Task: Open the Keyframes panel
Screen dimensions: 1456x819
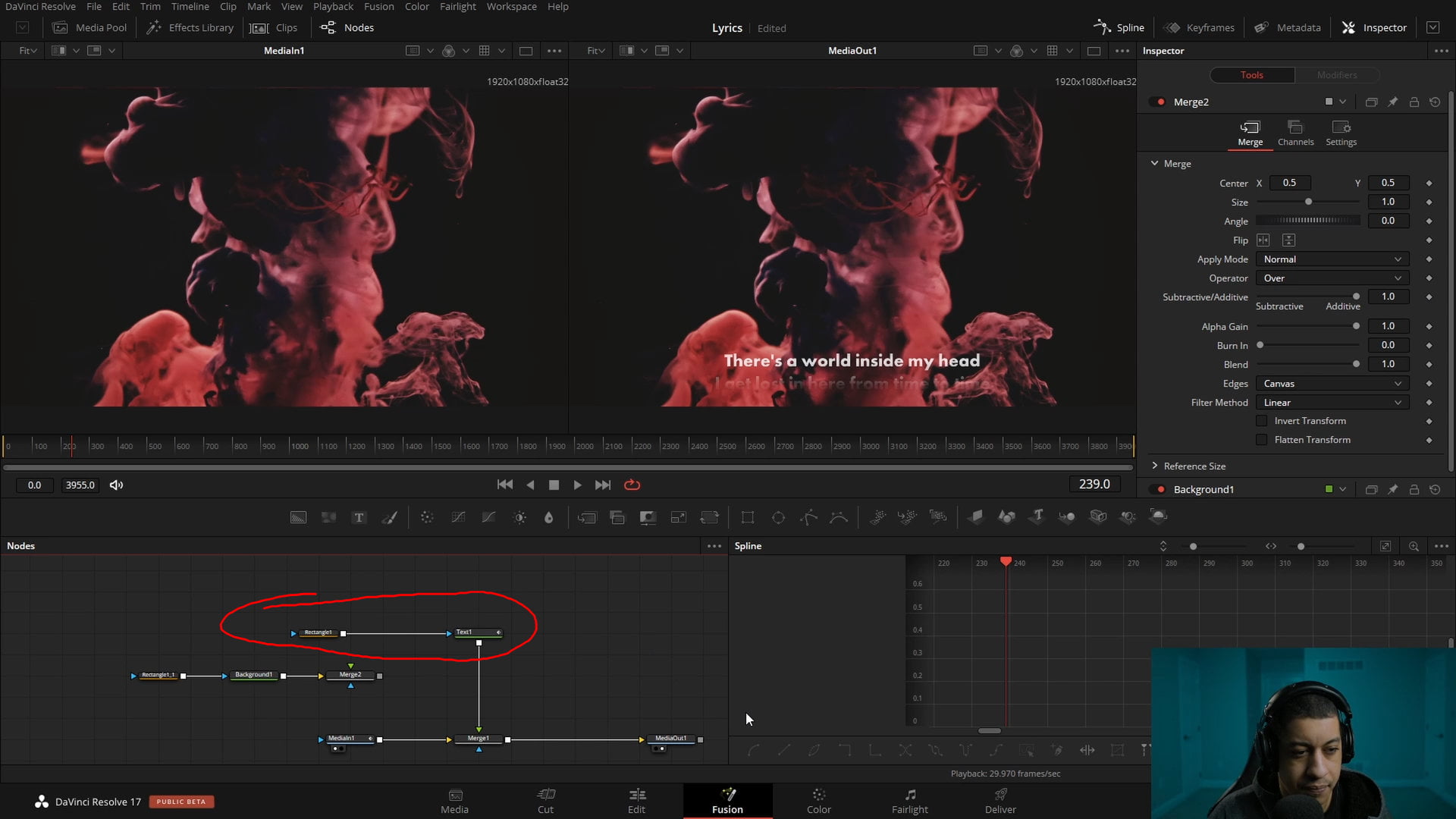Action: (x=1199, y=27)
